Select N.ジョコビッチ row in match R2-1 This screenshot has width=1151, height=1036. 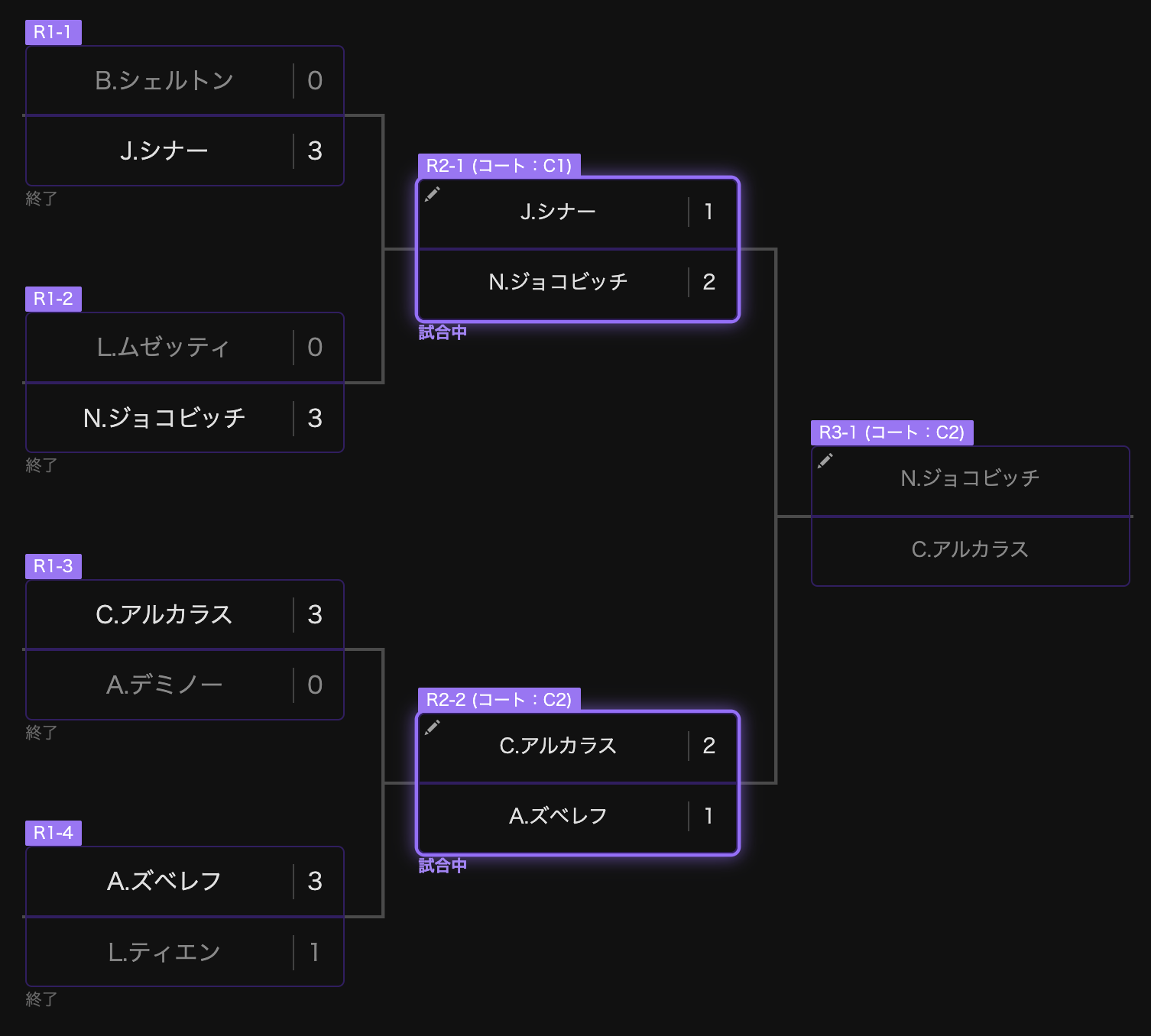point(578,283)
